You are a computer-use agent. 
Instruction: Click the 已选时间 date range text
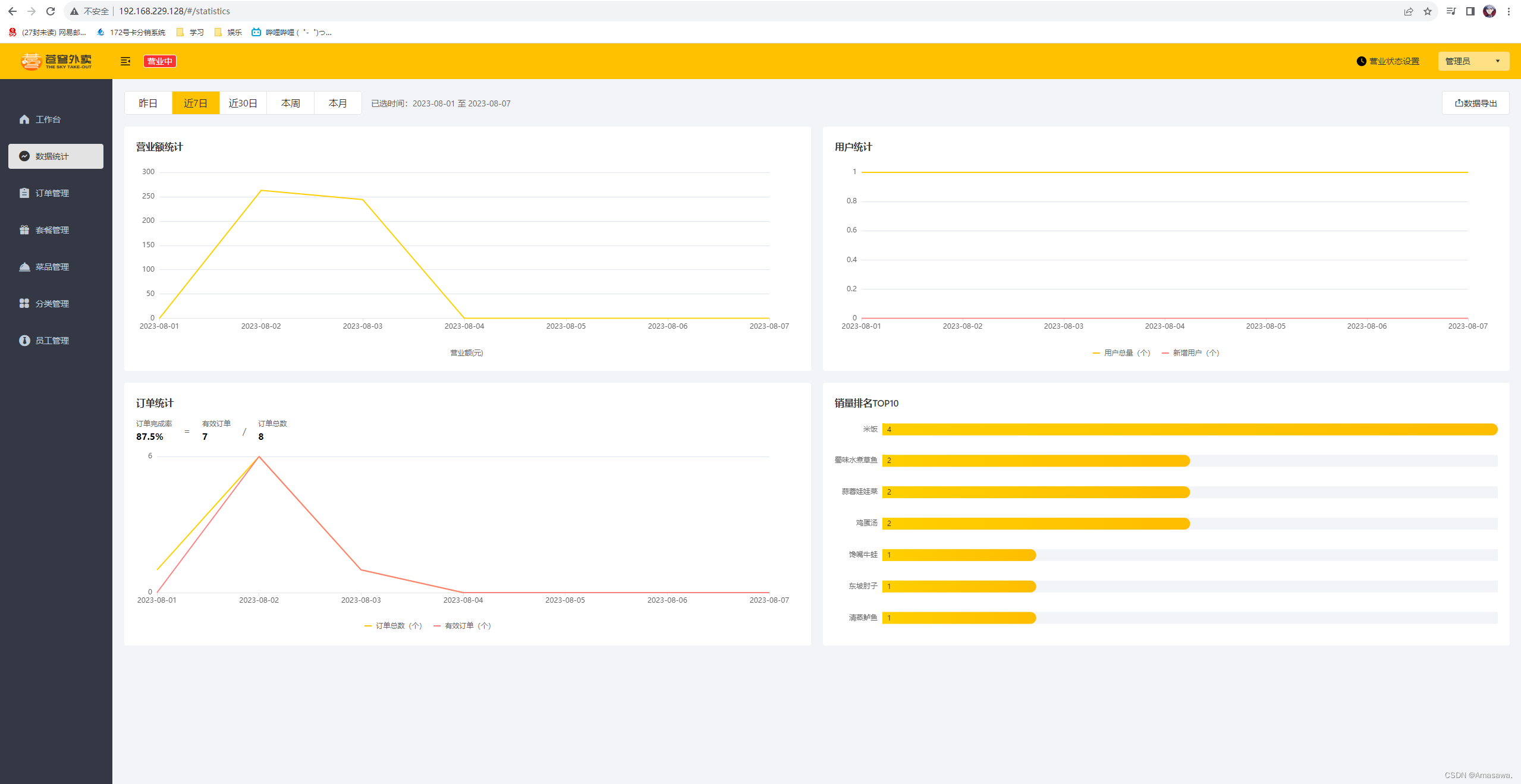point(441,103)
